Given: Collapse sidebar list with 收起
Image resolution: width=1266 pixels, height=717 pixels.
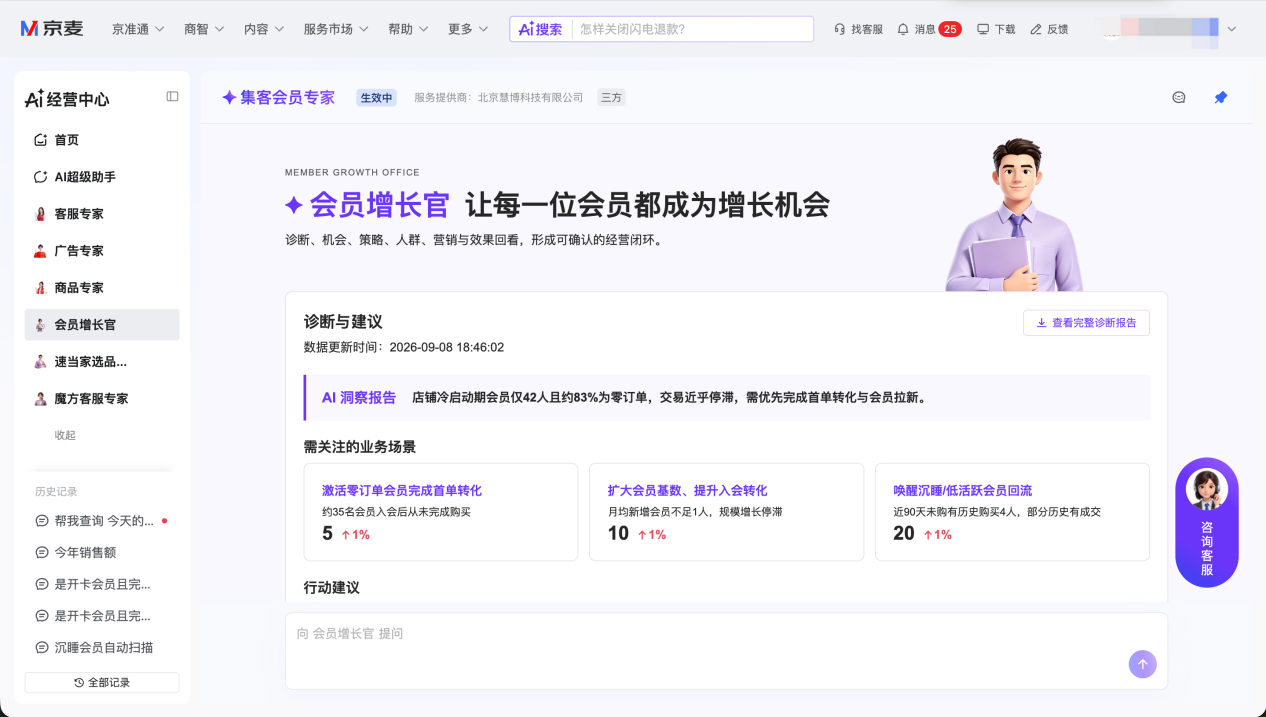Looking at the screenshot, I should [x=65, y=435].
